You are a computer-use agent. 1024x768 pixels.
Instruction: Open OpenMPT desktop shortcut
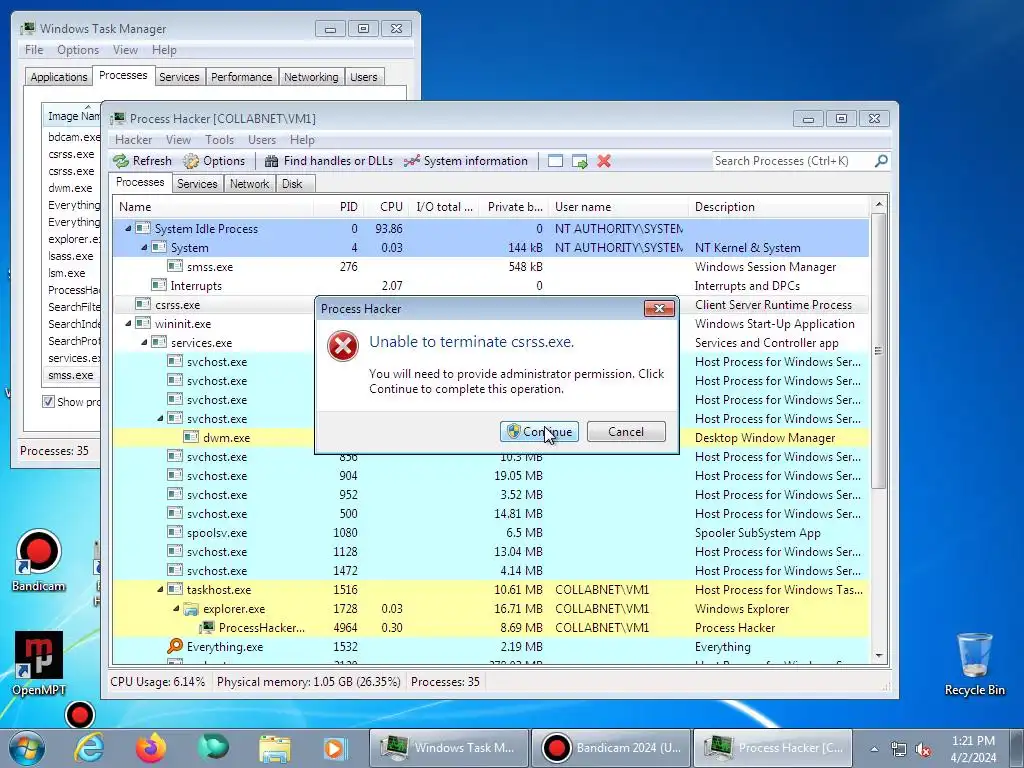coord(39,663)
